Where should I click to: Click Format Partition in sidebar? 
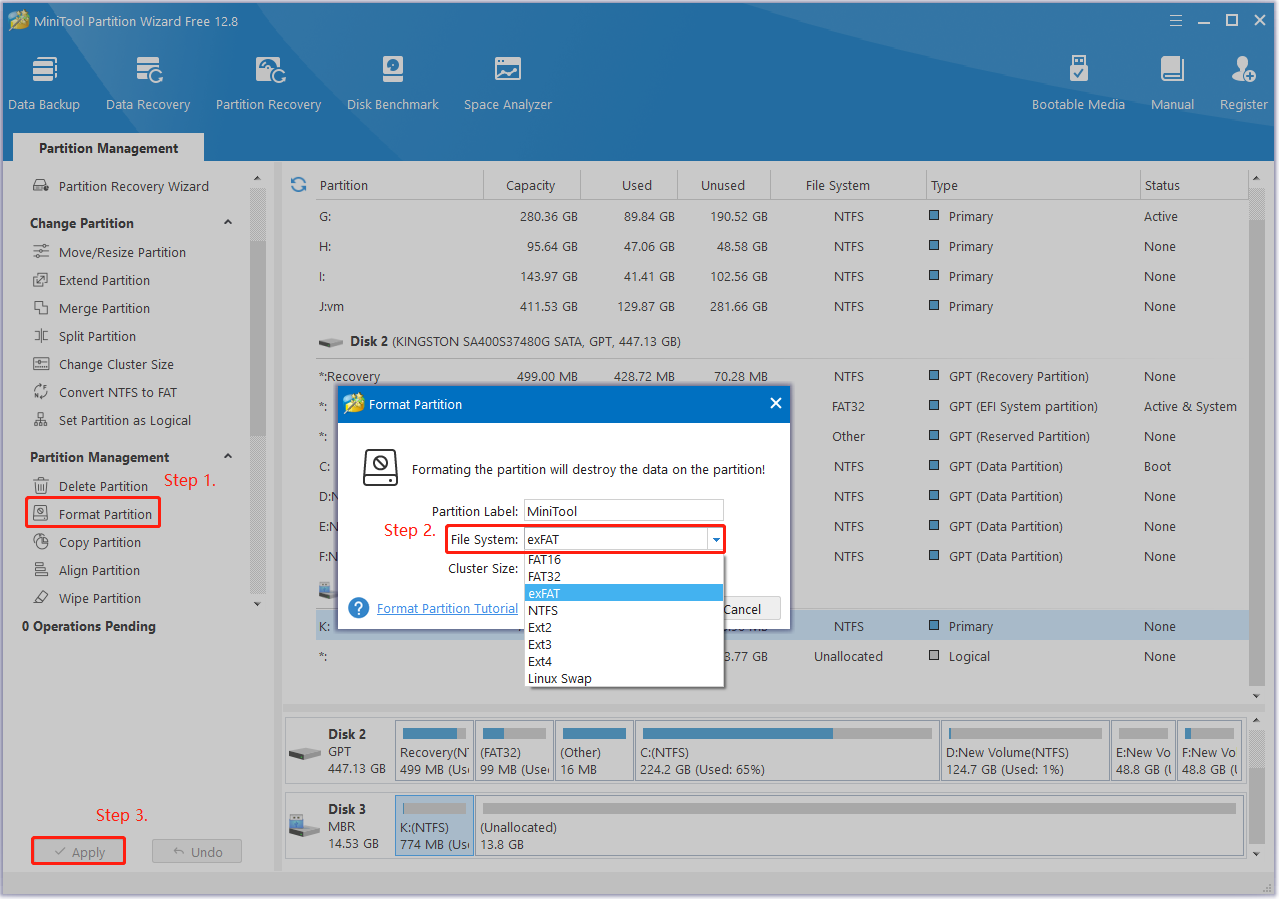point(93,514)
